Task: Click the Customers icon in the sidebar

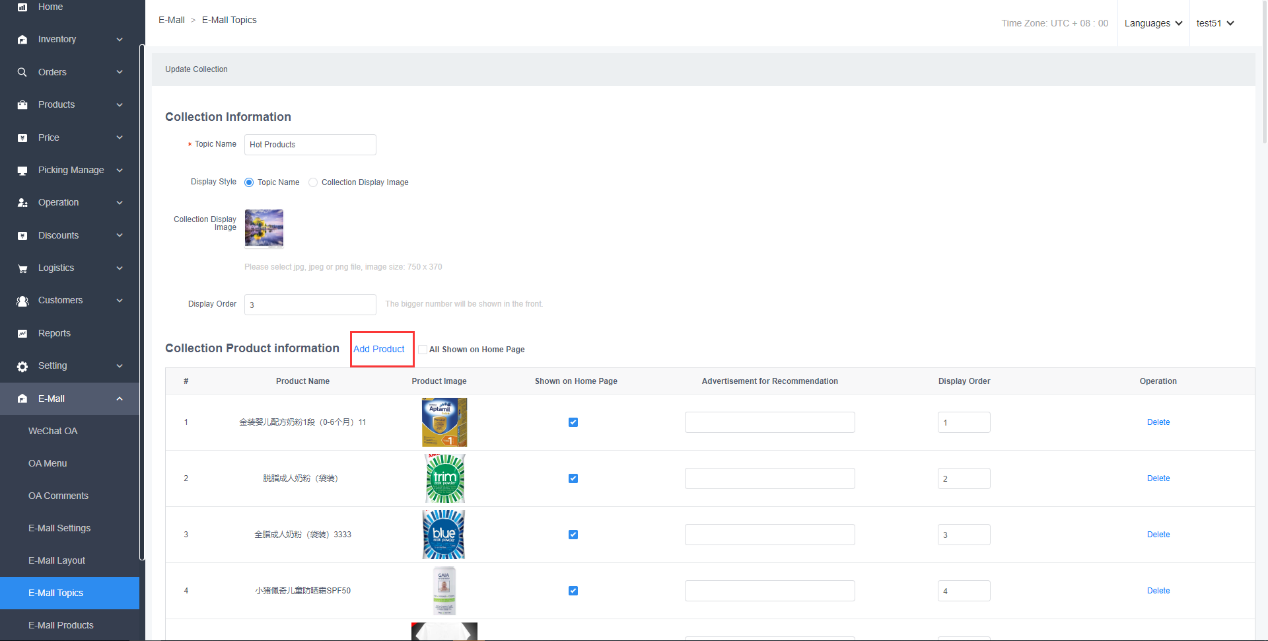Action: 22,301
